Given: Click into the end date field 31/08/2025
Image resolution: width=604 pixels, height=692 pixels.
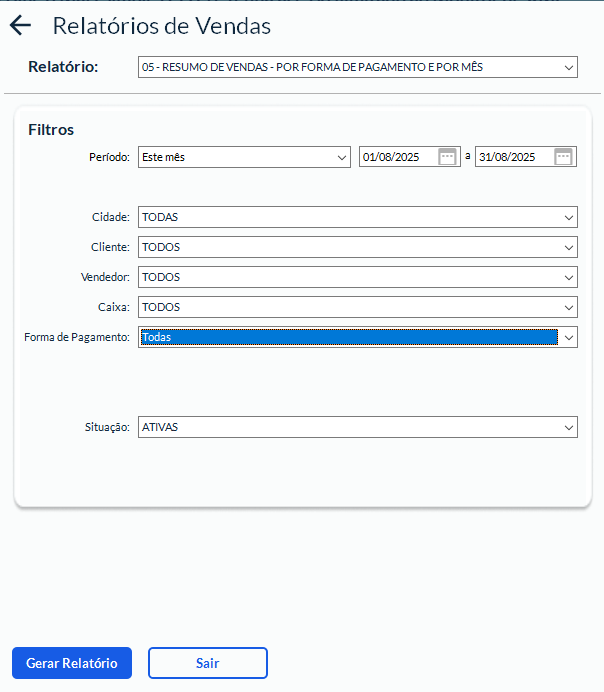Looking at the screenshot, I should (512, 157).
